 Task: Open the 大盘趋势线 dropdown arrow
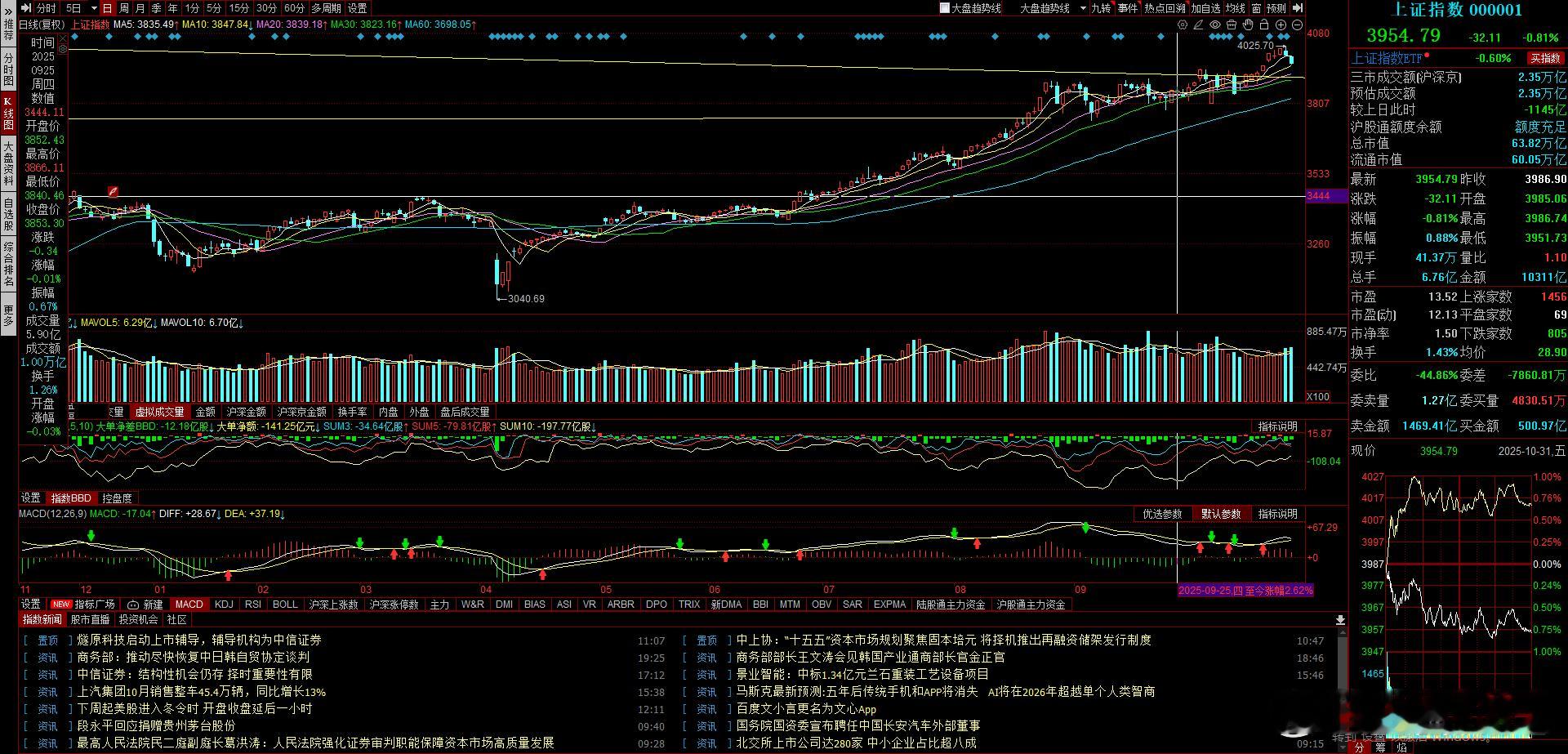tap(1083, 8)
